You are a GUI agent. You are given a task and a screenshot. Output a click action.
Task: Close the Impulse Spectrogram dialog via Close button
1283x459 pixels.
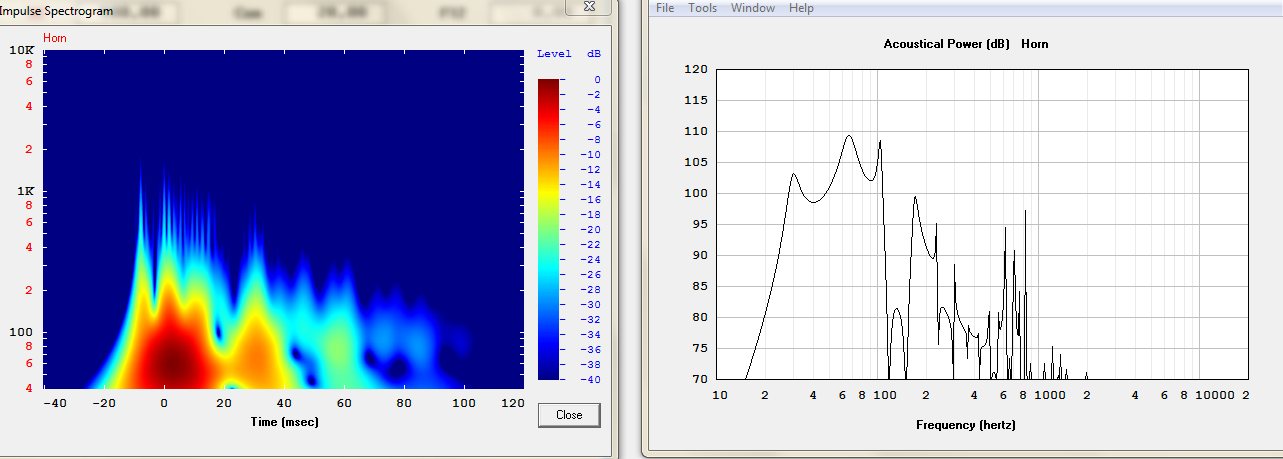click(569, 415)
